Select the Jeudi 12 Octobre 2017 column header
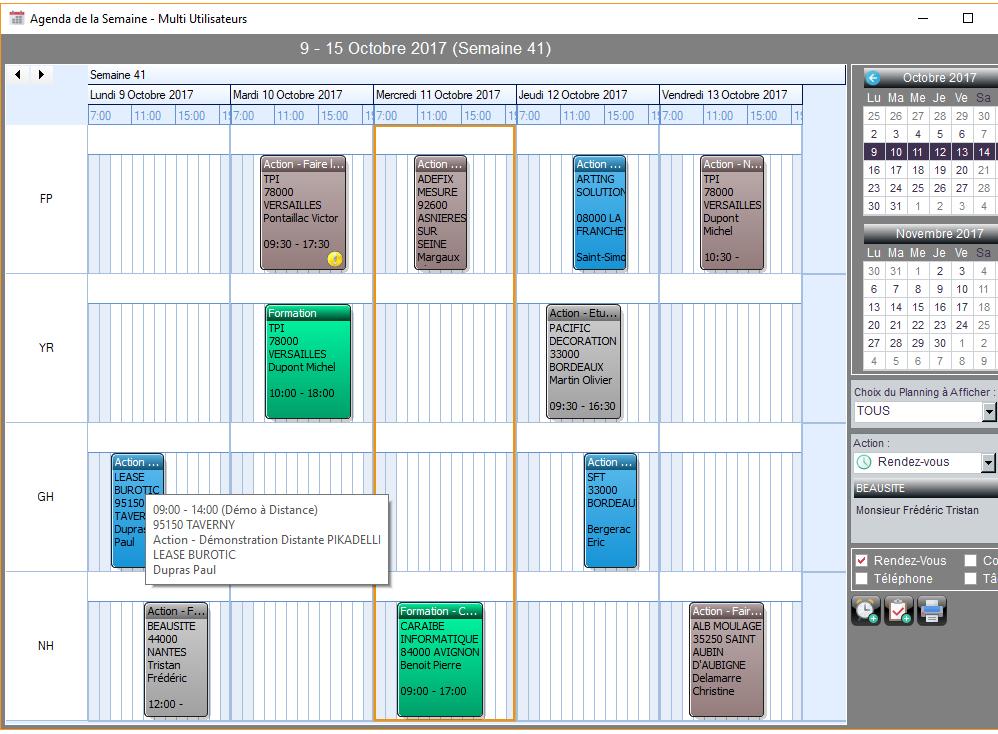This screenshot has height=734, width=998. (x=588, y=95)
